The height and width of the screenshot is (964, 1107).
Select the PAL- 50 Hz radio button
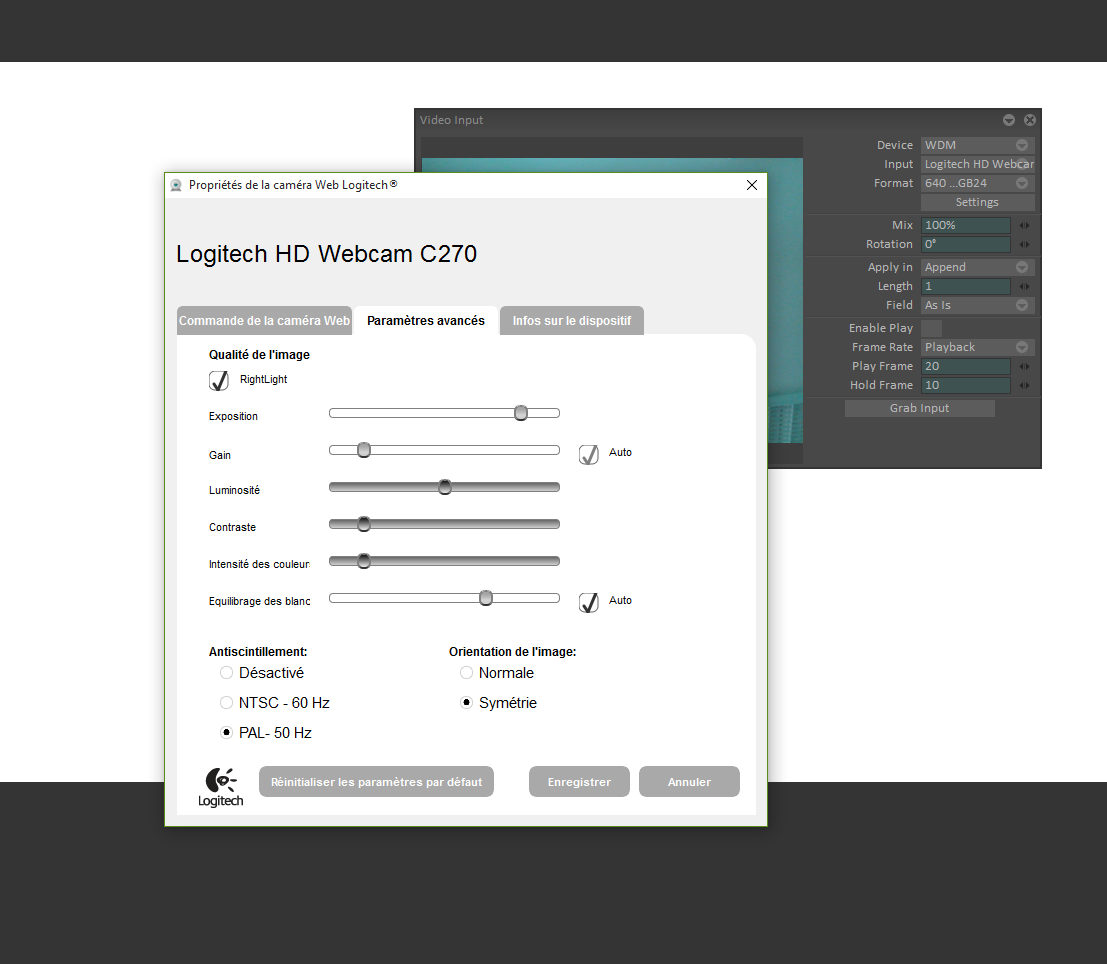tap(226, 732)
